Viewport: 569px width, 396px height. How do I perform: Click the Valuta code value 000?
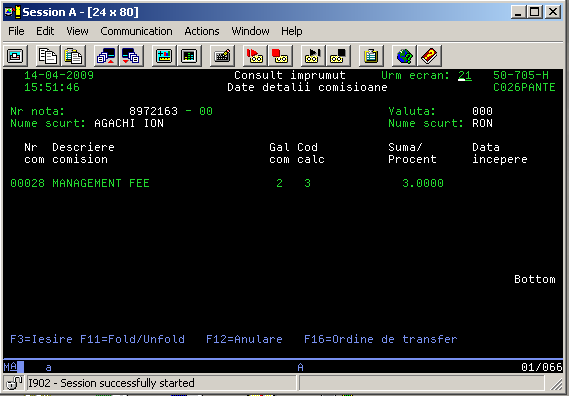point(482,111)
